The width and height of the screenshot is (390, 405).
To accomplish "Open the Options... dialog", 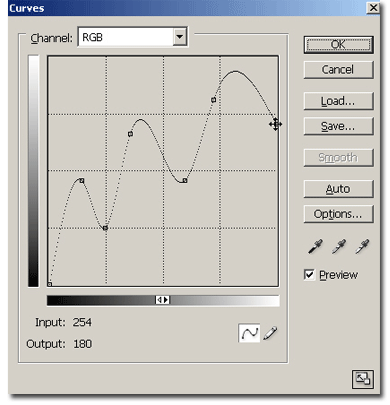I will pyautogui.click(x=338, y=214).
